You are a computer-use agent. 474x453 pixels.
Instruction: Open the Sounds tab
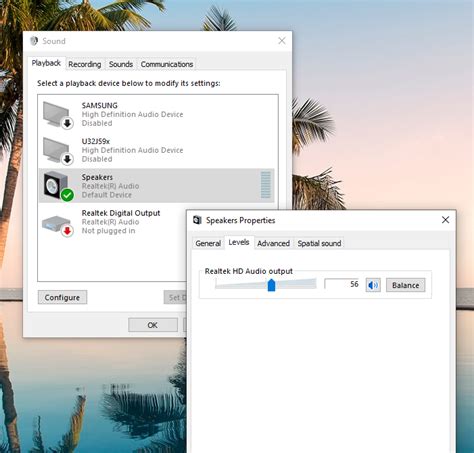pyautogui.click(x=121, y=64)
